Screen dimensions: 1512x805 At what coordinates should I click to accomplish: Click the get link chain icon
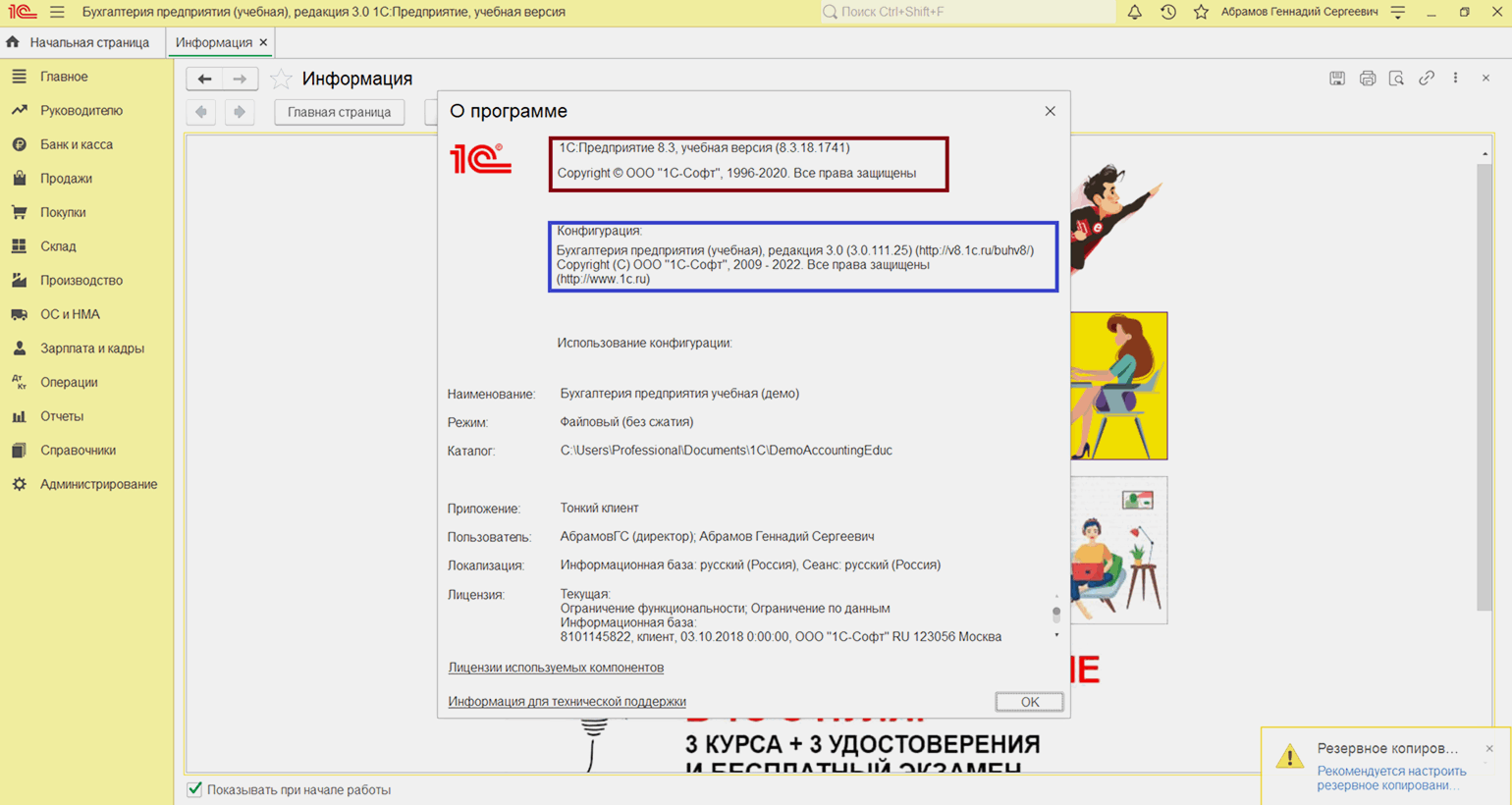[1427, 79]
